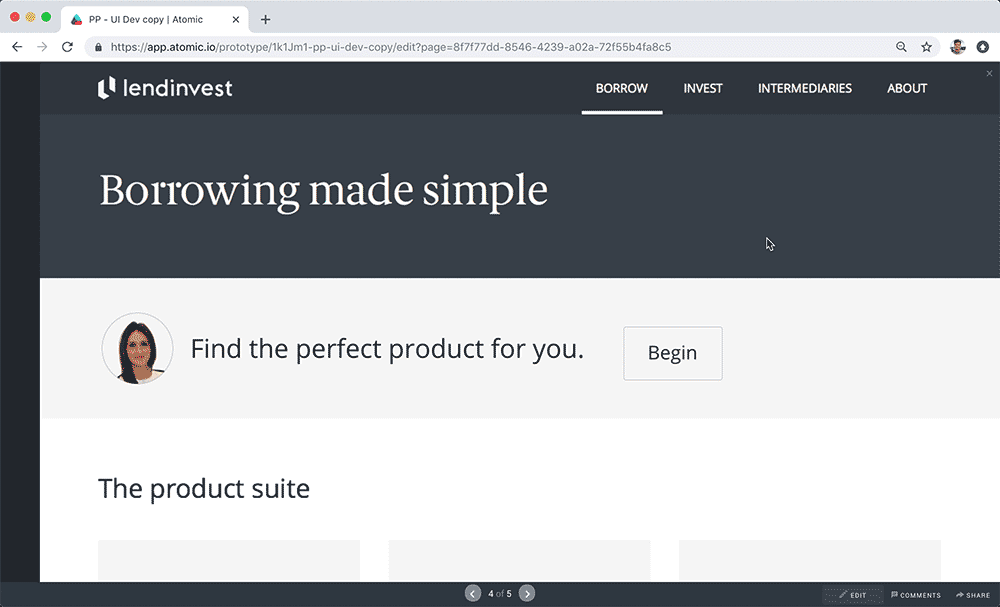Click the macOS green fullscreen button
1000x607 pixels.
[x=46, y=17]
